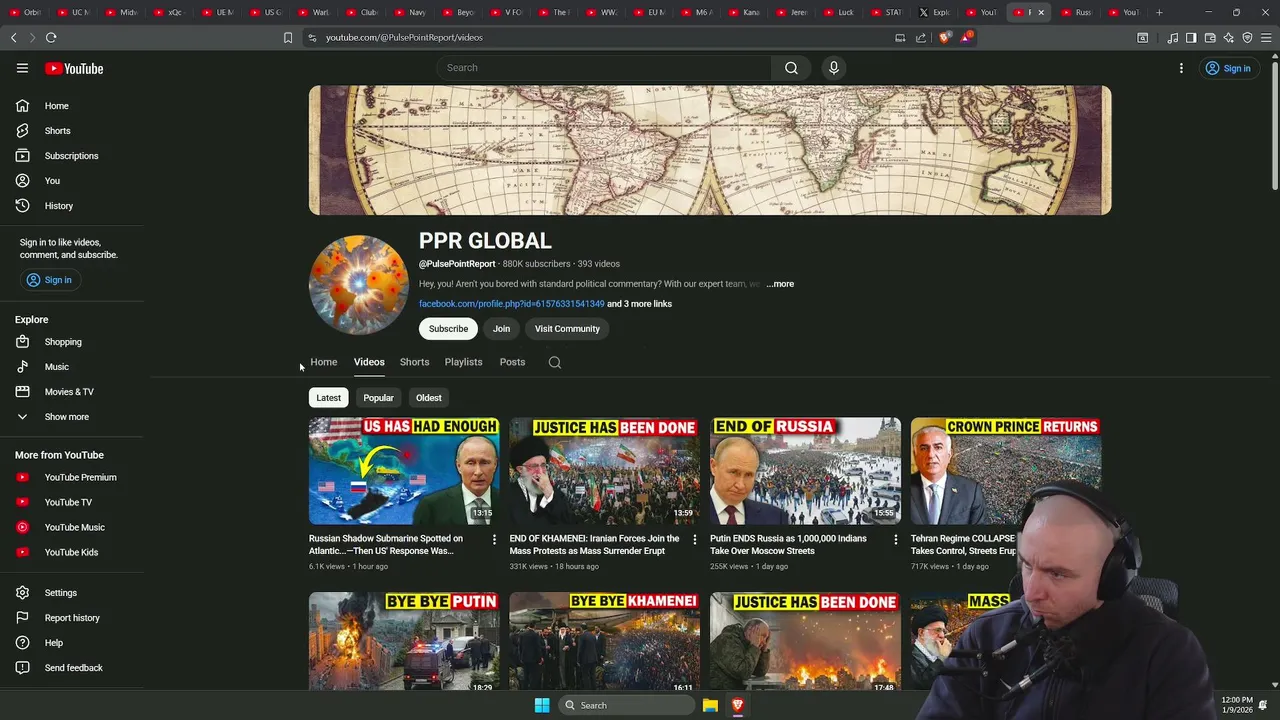Viewport: 1280px width, 720px height.
Task: Open the YouTube guide hamburger menu
Action: pos(22,68)
